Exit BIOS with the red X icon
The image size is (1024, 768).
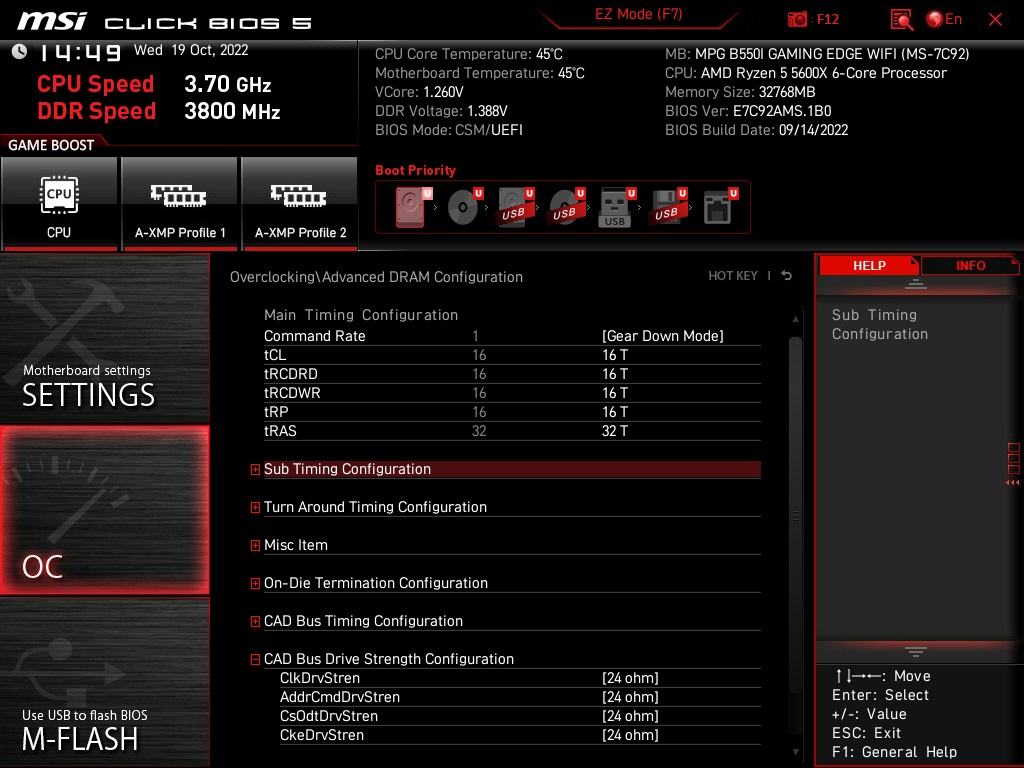pyautogui.click(x=995, y=20)
